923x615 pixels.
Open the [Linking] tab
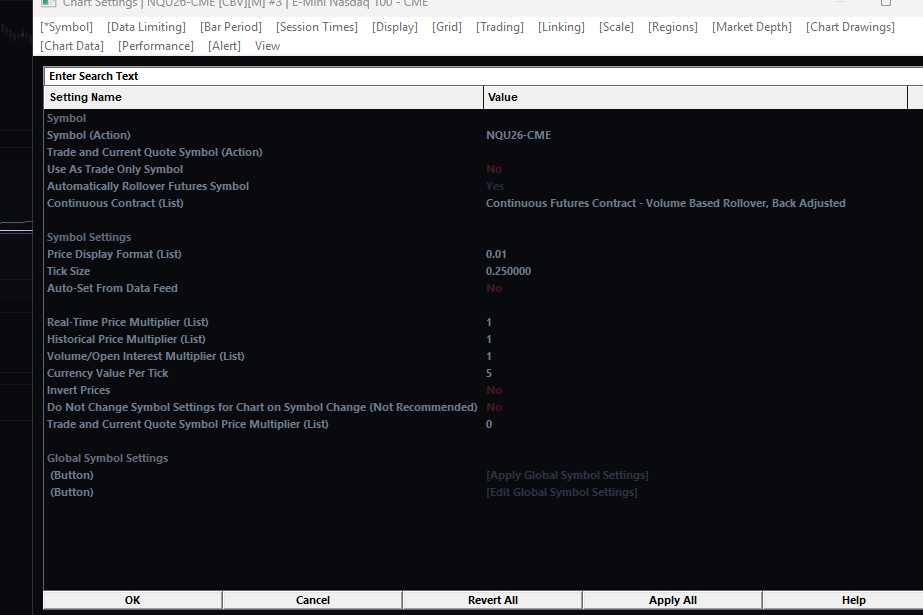point(561,27)
